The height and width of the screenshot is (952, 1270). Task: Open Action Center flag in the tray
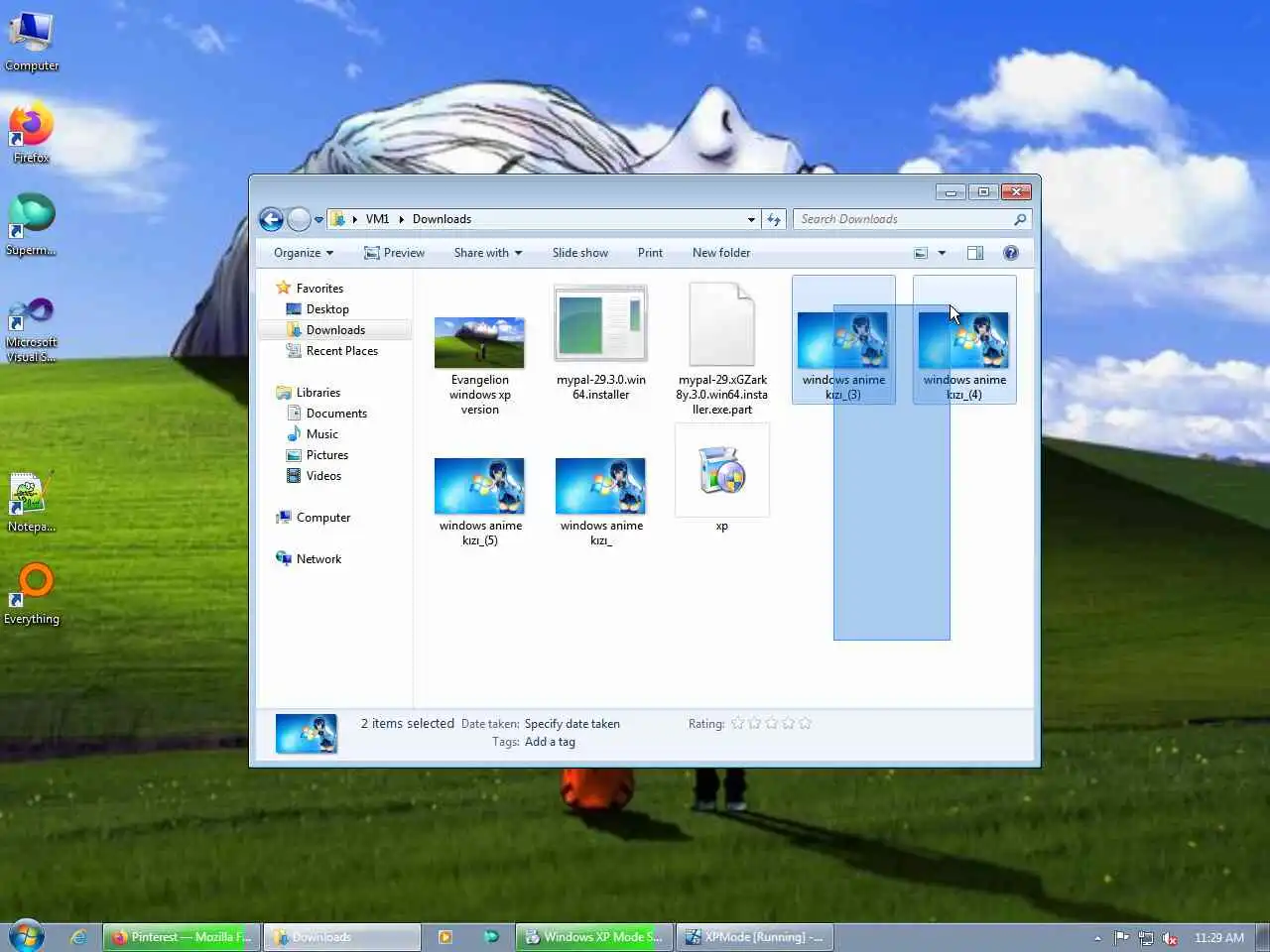coord(1121,937)
